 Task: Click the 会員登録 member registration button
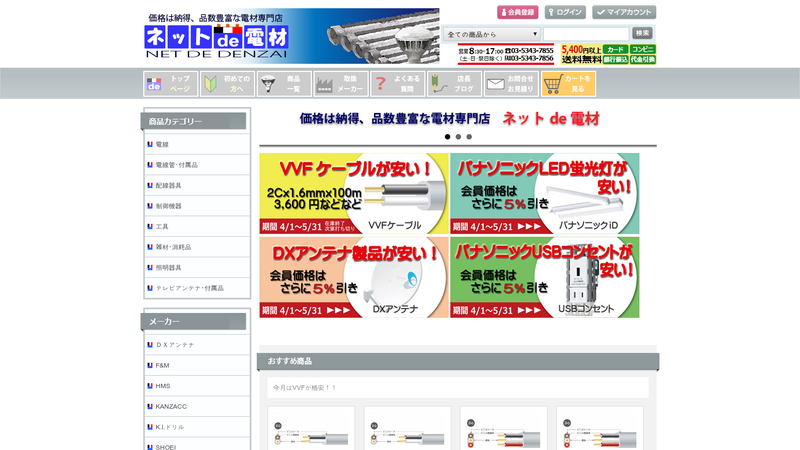518,12
